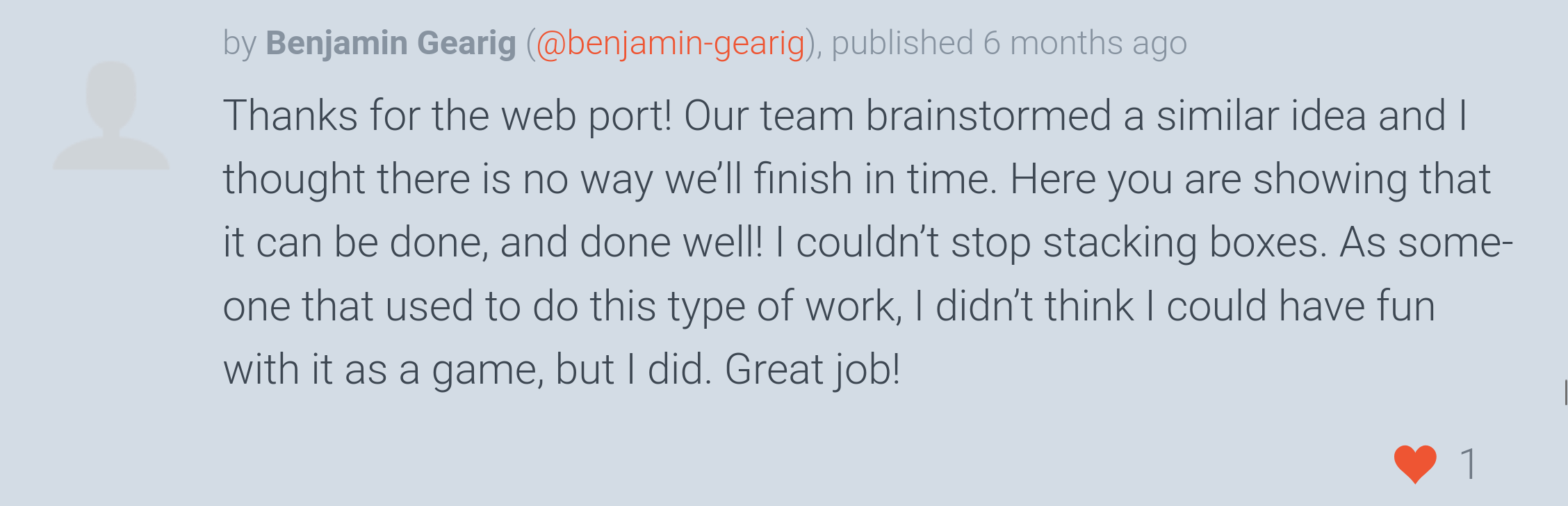Click the scrollbar mark at right edge
The image size is (1568, 506).
1565,392
